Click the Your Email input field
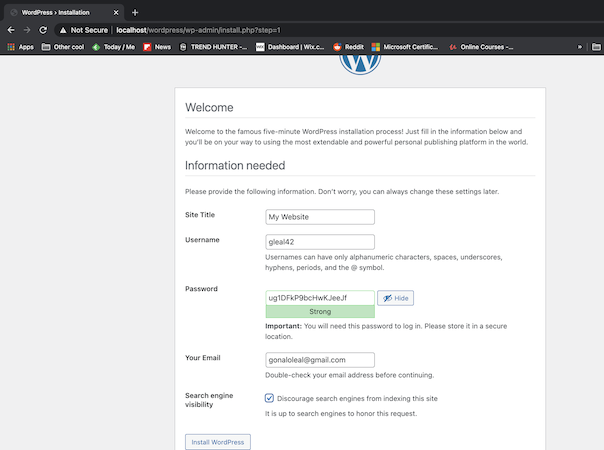Screen dimensions: 604x450 [x=320, y=360]
